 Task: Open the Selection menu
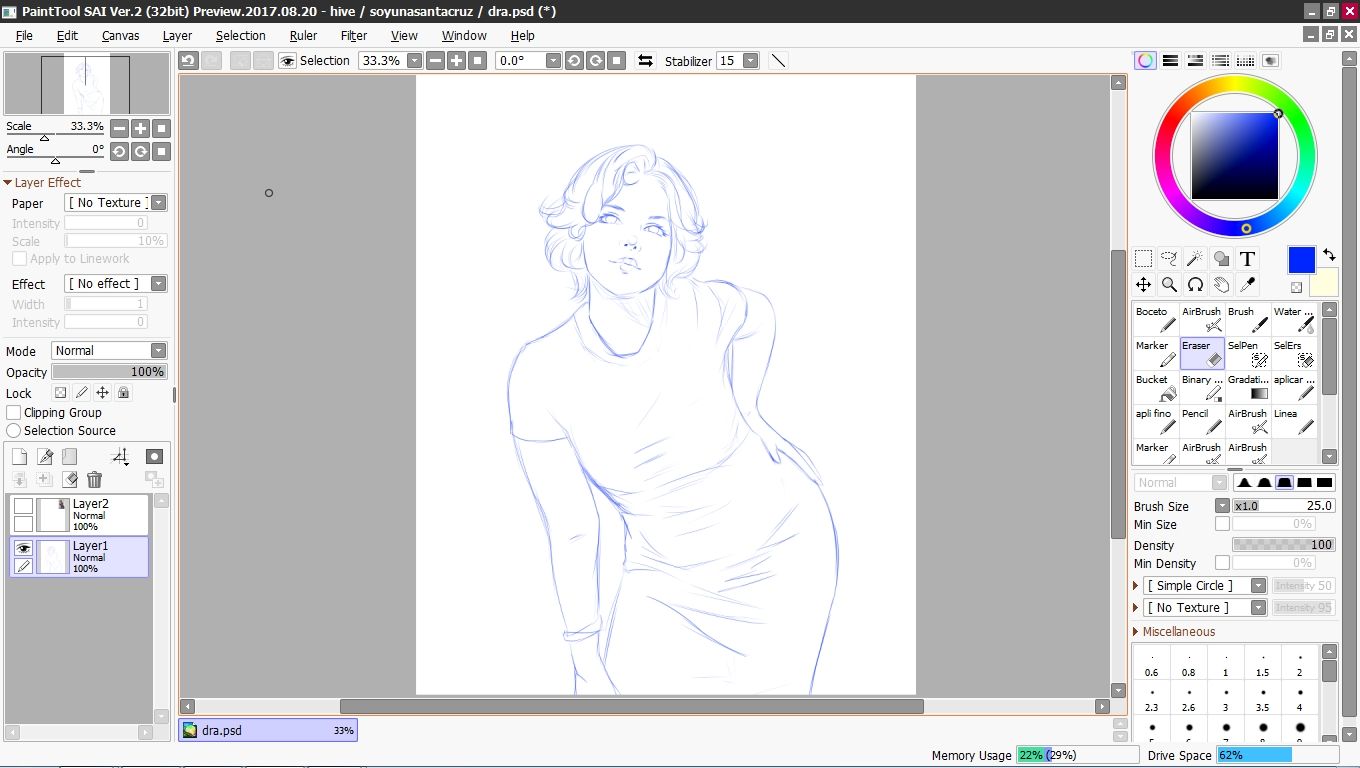[x=241, y=36]
